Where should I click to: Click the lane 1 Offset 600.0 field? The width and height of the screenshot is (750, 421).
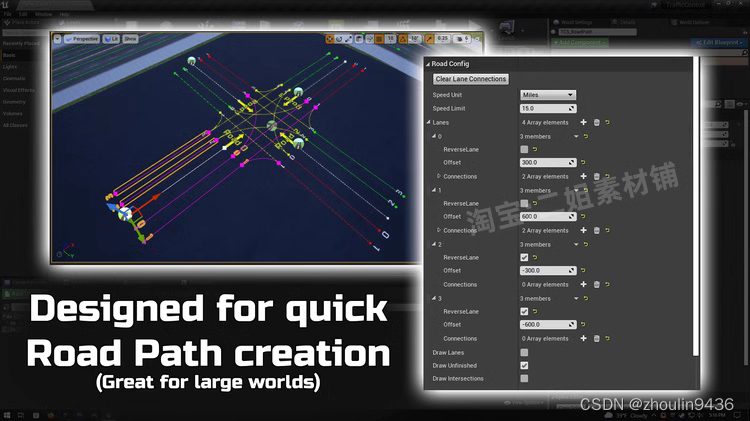coord(548,217)
